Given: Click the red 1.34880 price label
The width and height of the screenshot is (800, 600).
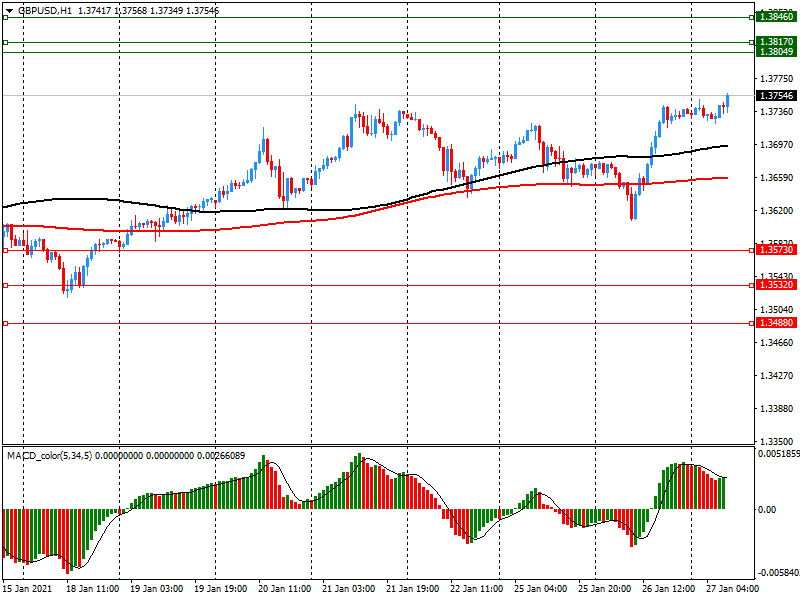Looking at the screenshot, I should [776, 323].
